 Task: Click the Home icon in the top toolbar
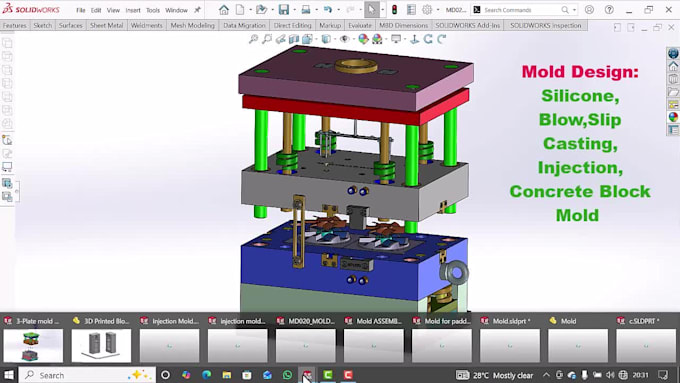click(x=224, y=10)
